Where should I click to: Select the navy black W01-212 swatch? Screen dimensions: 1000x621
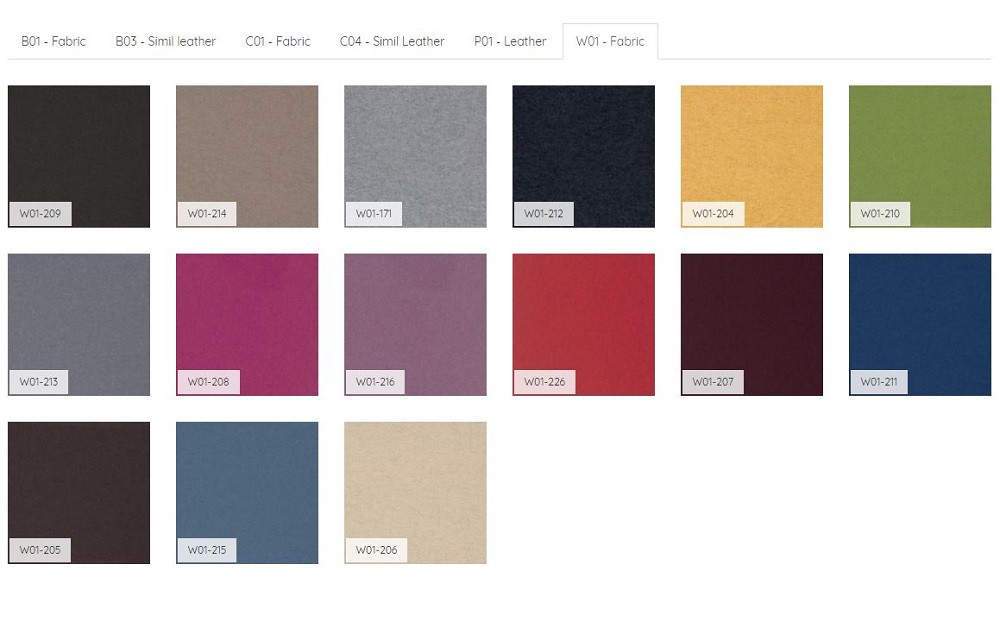tap(583, 156)
